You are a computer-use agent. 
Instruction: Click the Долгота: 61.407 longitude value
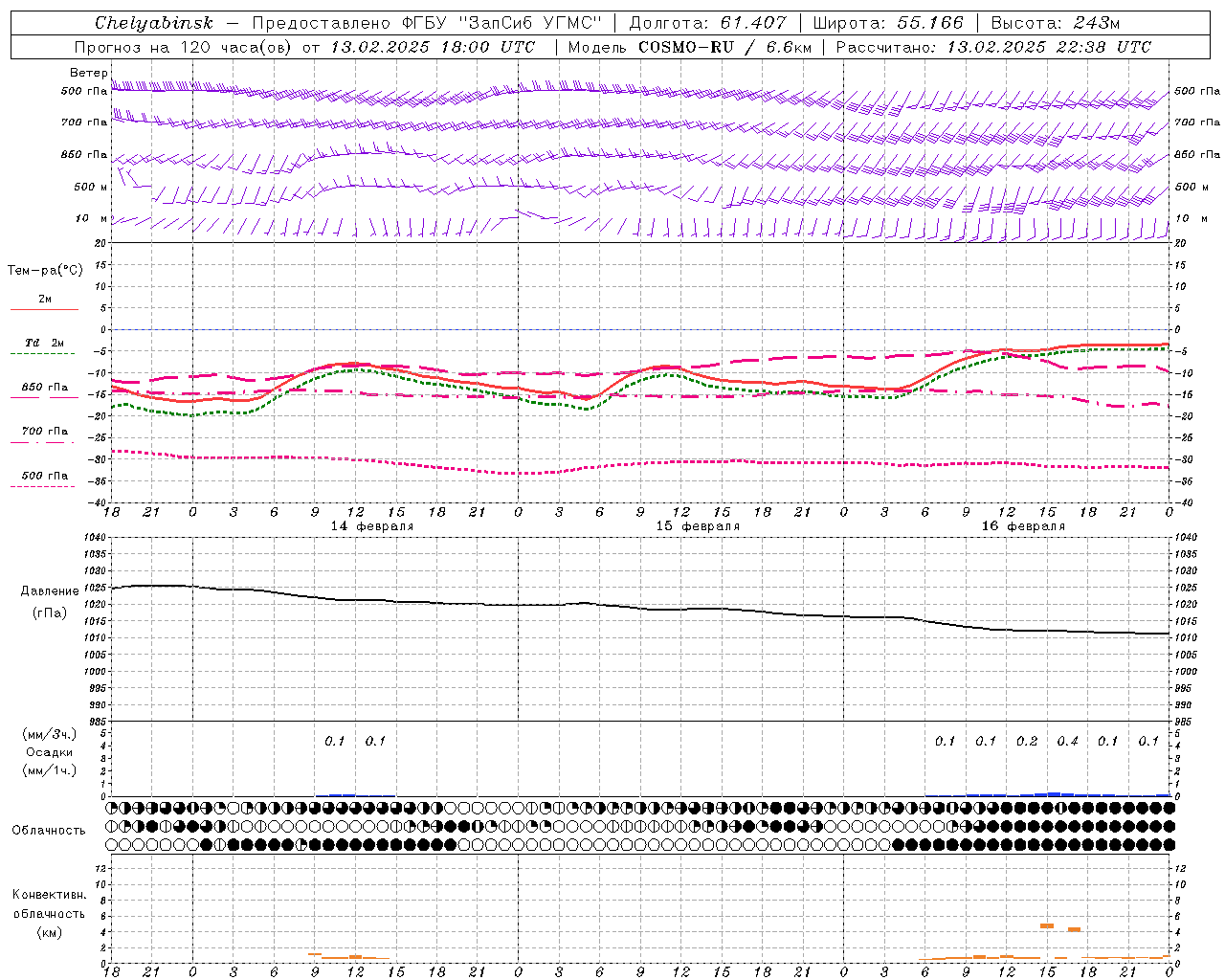708,22
